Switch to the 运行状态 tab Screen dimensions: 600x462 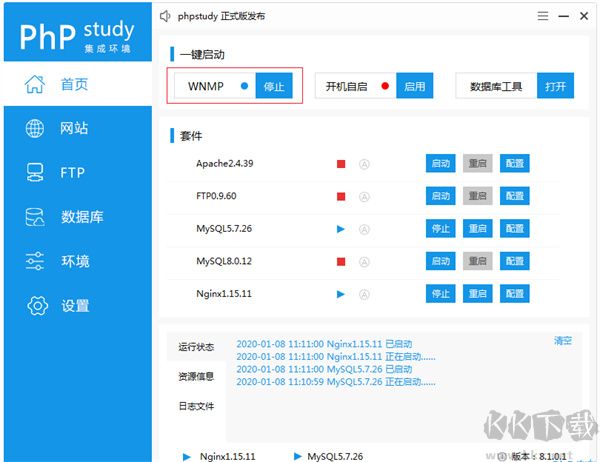(x=196, y=347)
